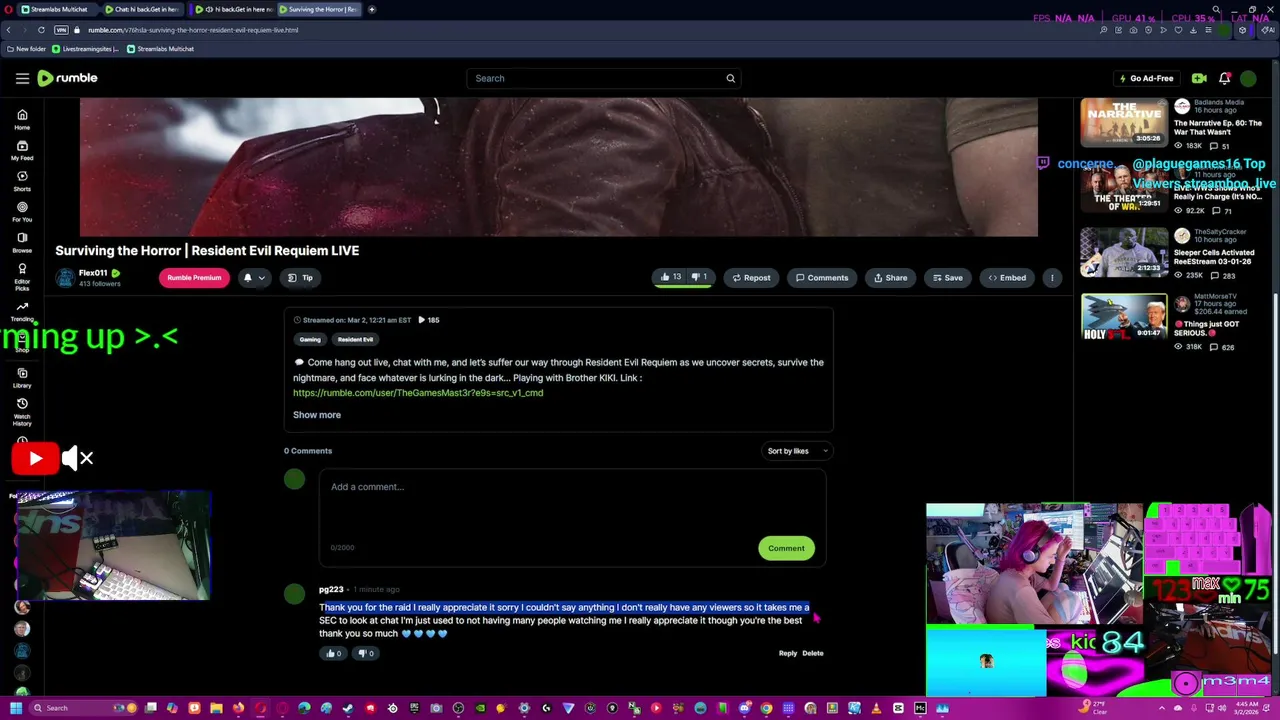Select the Surviving the Horror tab
Screen dimensions: 1280x720
click(x=320, y=9)
